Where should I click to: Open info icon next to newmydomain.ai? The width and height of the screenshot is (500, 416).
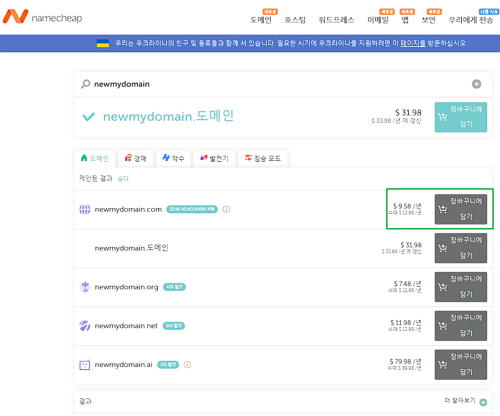pyautogui.click(x=187, y=365)
